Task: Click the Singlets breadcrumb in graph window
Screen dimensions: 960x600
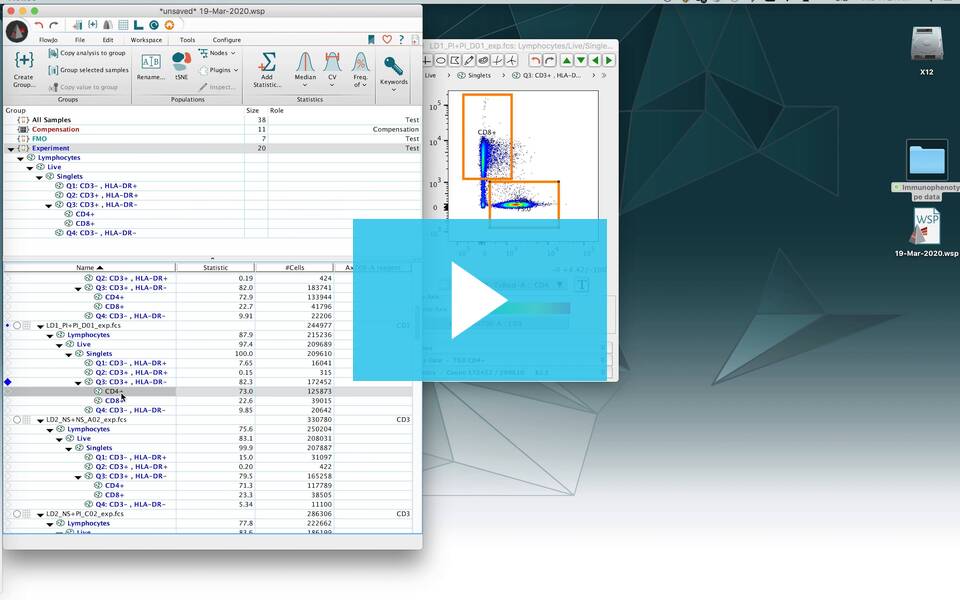Action: [x=474, y=75]
